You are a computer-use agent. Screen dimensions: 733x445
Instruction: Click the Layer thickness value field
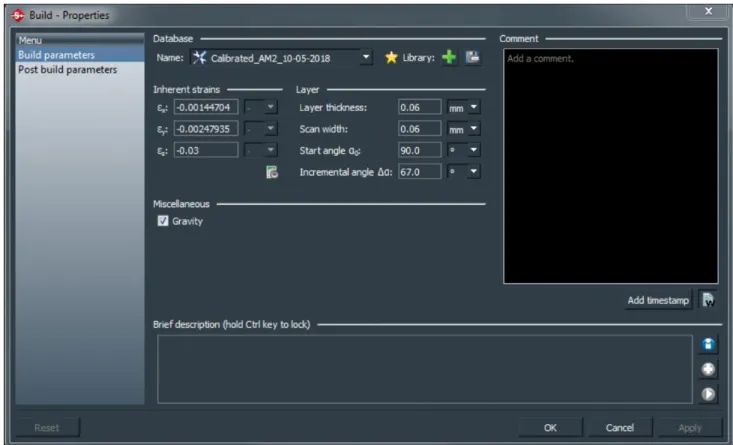pos(419,108)
